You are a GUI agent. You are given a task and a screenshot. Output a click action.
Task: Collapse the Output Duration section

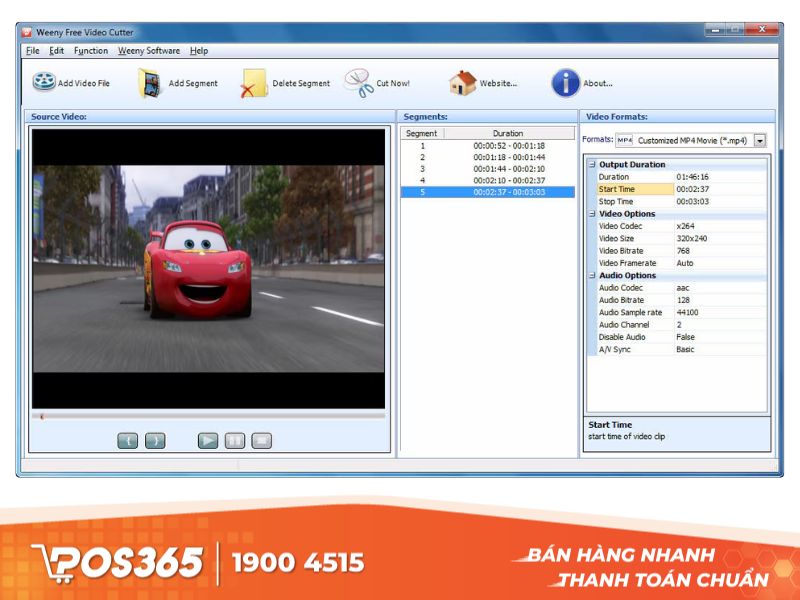click(x=592, y=164)
